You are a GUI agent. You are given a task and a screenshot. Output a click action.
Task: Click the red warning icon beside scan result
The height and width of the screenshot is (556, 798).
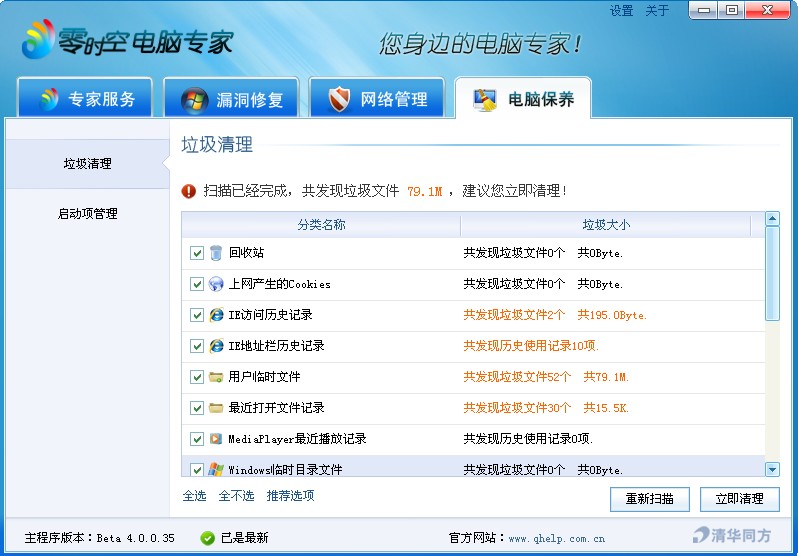tap(188, 191)
